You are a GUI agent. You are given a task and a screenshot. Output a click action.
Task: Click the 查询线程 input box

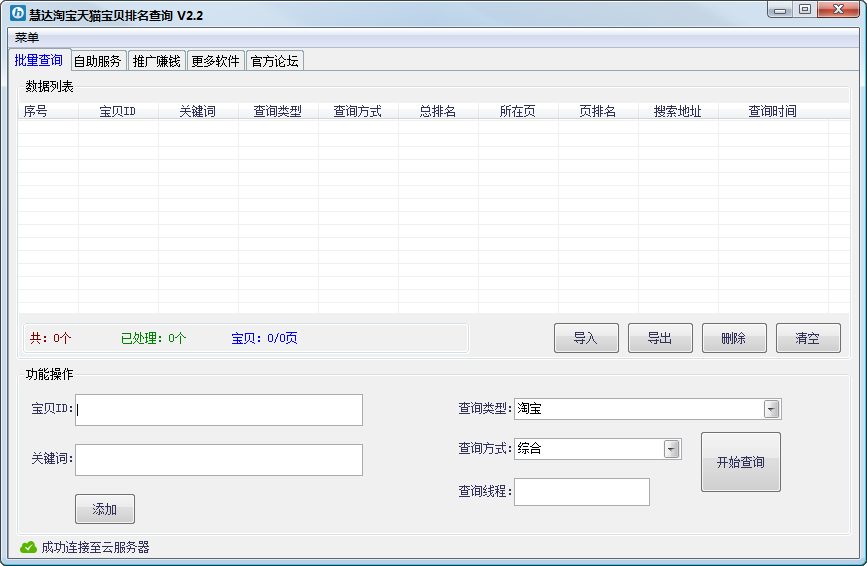click(581, 492)
